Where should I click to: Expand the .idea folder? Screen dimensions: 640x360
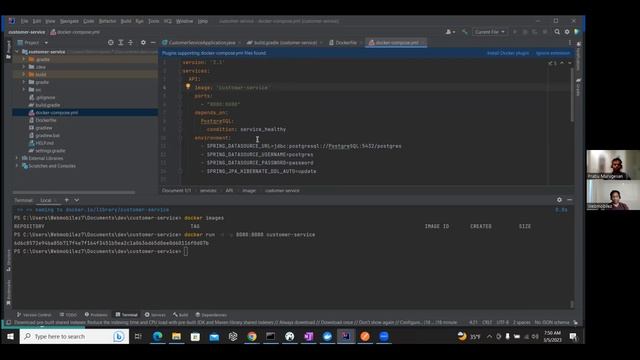(24, 67)
